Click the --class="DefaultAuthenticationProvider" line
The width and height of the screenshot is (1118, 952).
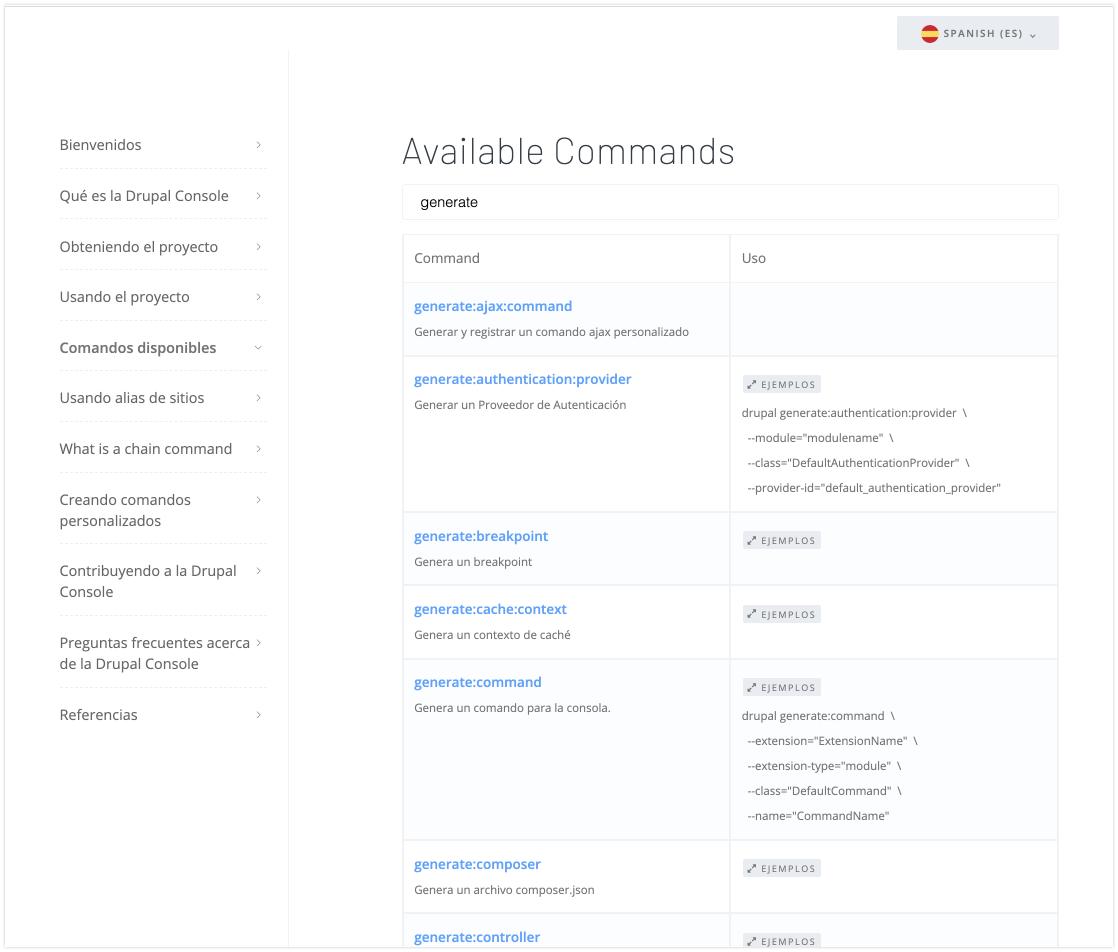pyautogui.click(x=858, y=463)
